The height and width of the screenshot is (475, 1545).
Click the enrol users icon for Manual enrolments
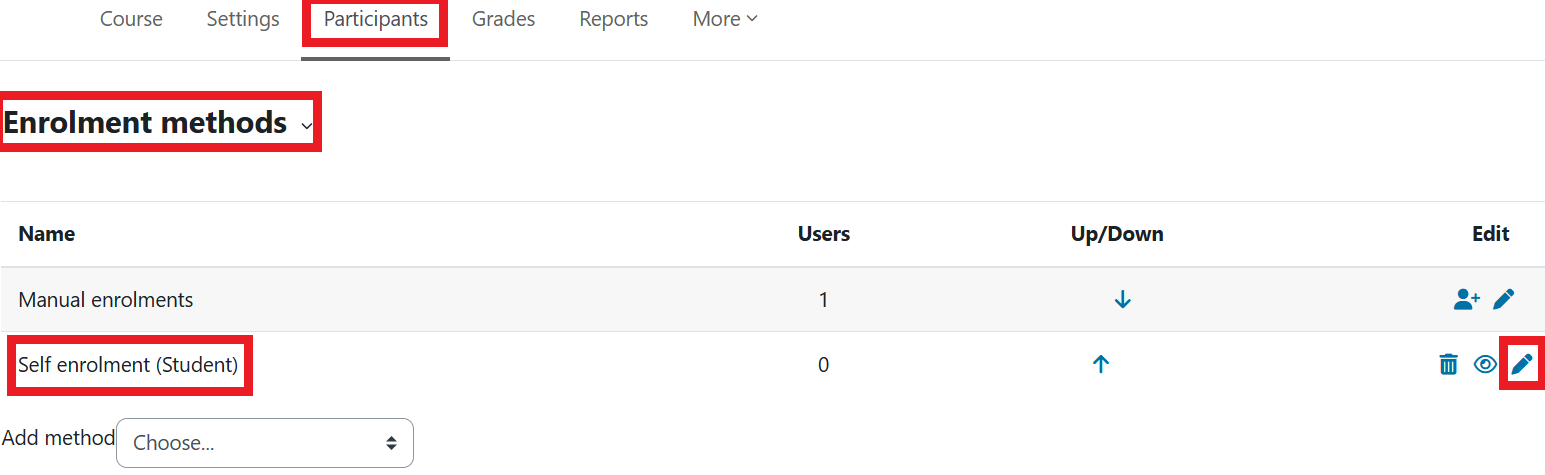click(x=1466, y=299)
